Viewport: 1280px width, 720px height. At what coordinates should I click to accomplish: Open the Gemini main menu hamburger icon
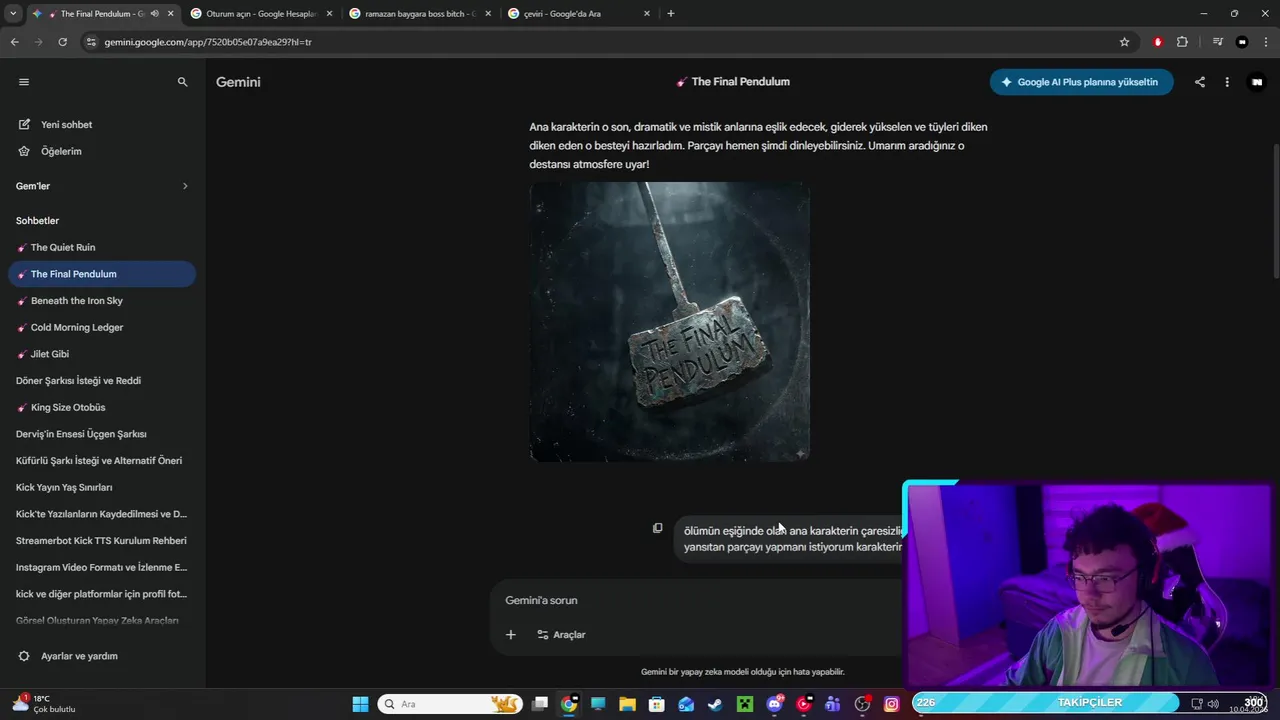pyautogui.click(x=24, y=82)
